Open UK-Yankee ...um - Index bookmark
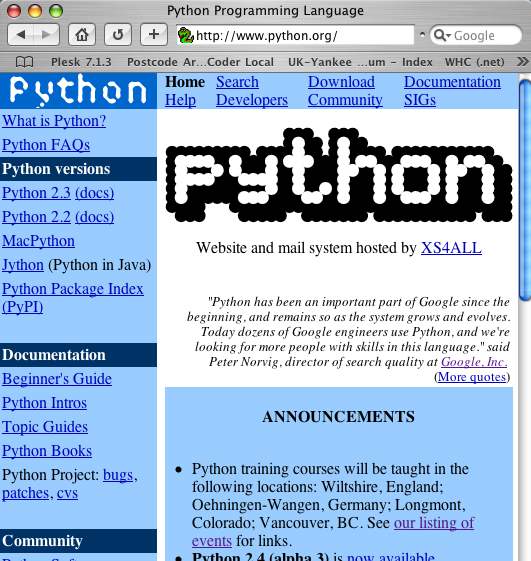Screen dimensions: 531x561 click(x=360, y=62)
